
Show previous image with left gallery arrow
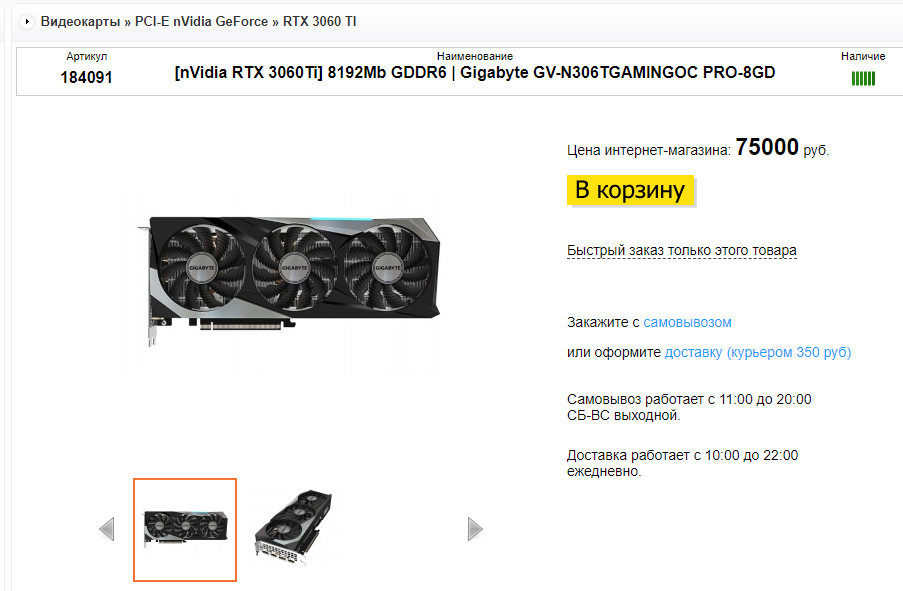click(107, 529)
